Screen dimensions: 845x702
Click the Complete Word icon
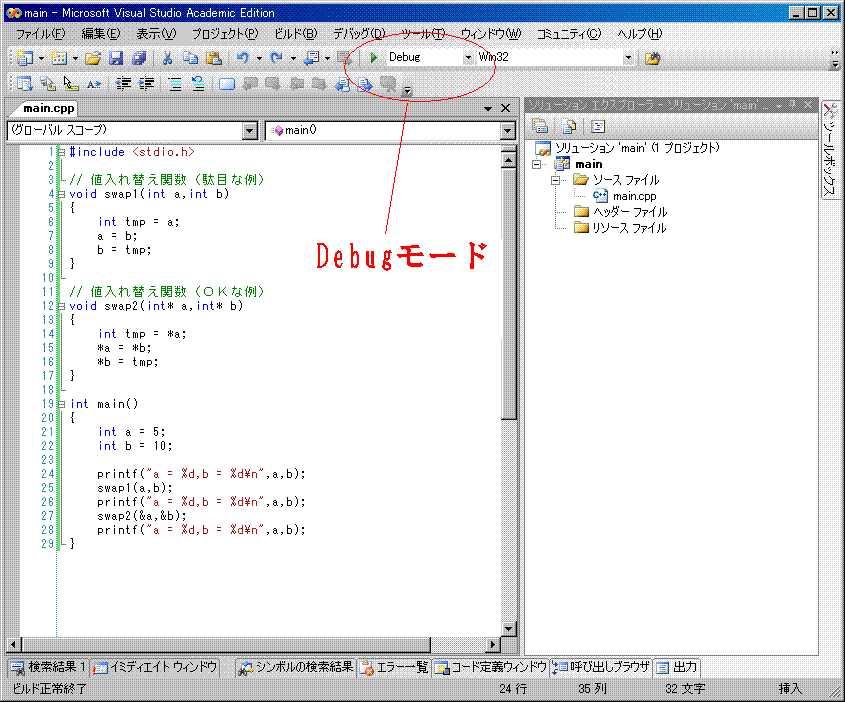pyautogui.click(x=94, y=84)
